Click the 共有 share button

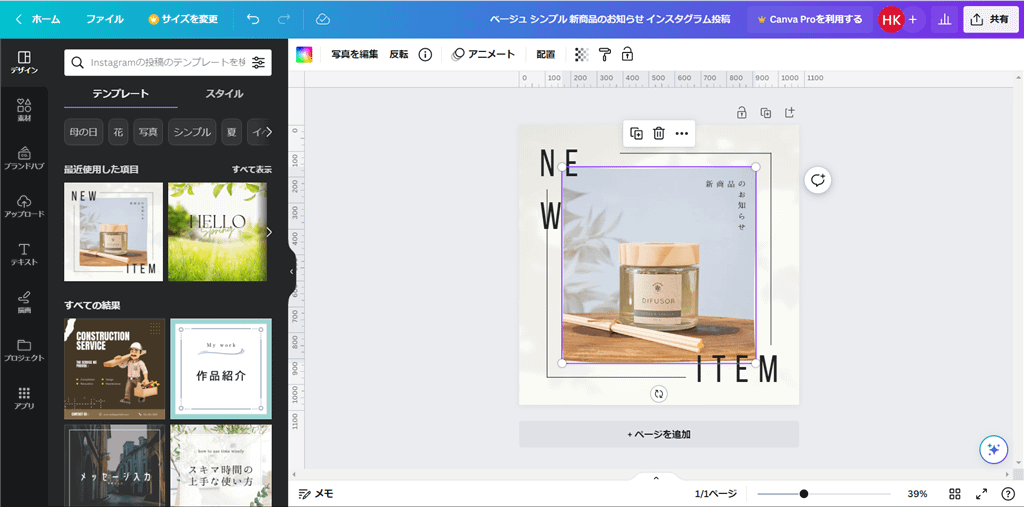click(990, 19)
